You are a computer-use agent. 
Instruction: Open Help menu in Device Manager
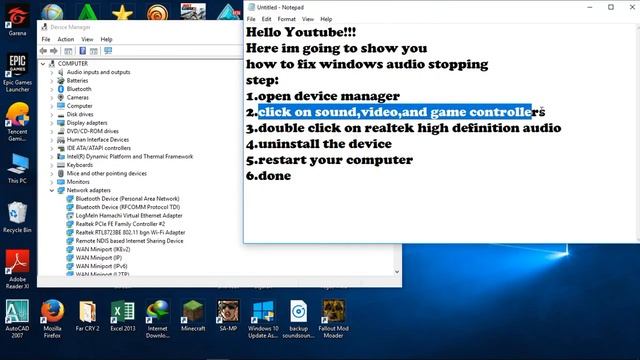tap(107, 39)
